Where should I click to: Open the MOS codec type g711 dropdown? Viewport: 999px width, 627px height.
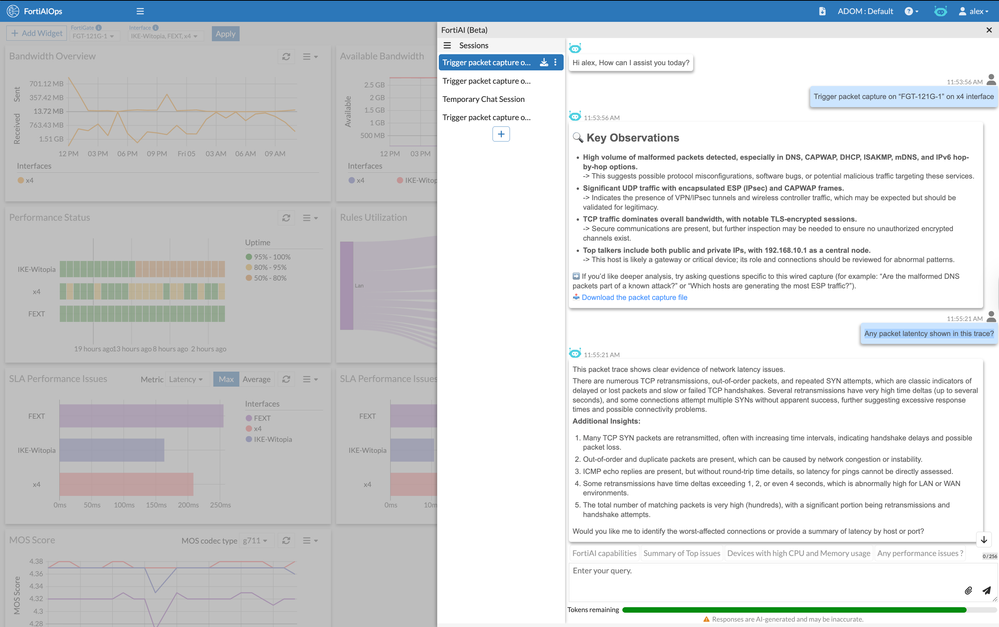[x=254, y=540]
